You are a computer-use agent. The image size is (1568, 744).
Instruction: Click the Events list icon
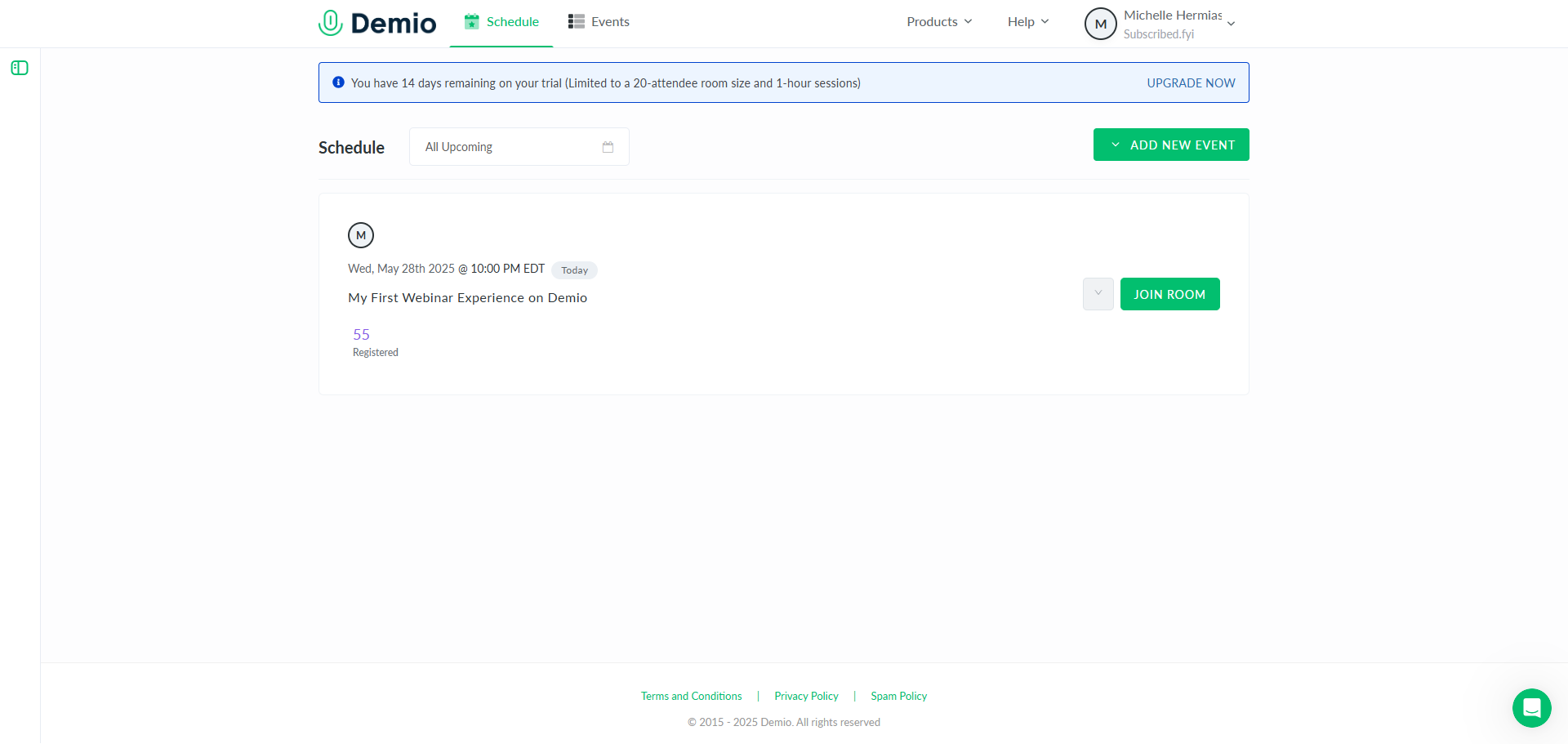(x=577, y=22)
